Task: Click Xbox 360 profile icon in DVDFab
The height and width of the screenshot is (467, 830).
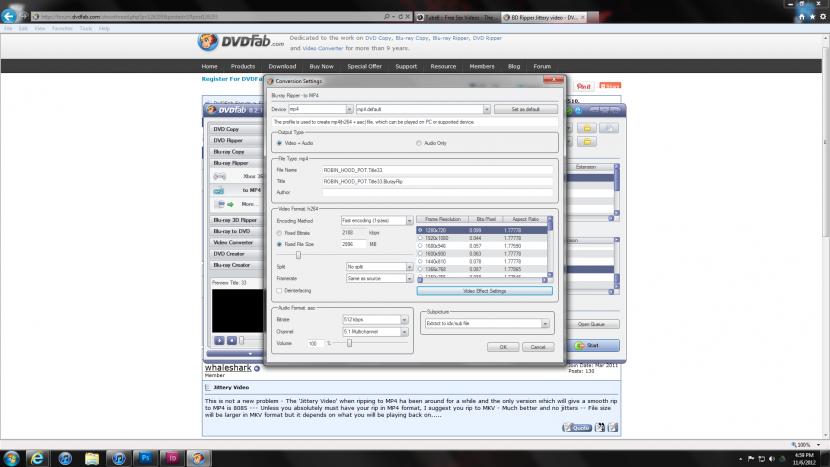Action: click(x=220, y=176)
